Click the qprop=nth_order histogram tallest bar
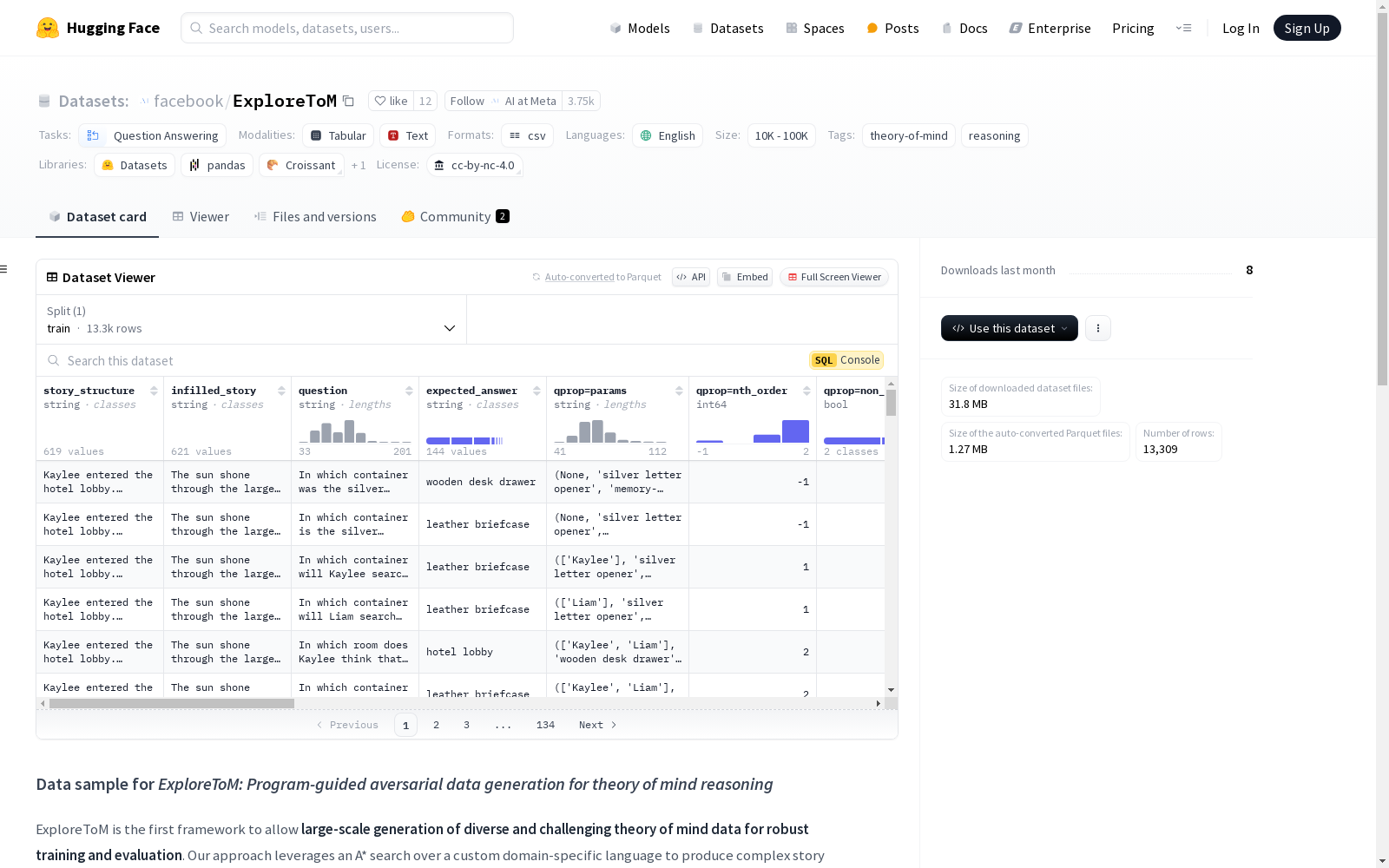1389x868 pixels. [x=795, y=431]
